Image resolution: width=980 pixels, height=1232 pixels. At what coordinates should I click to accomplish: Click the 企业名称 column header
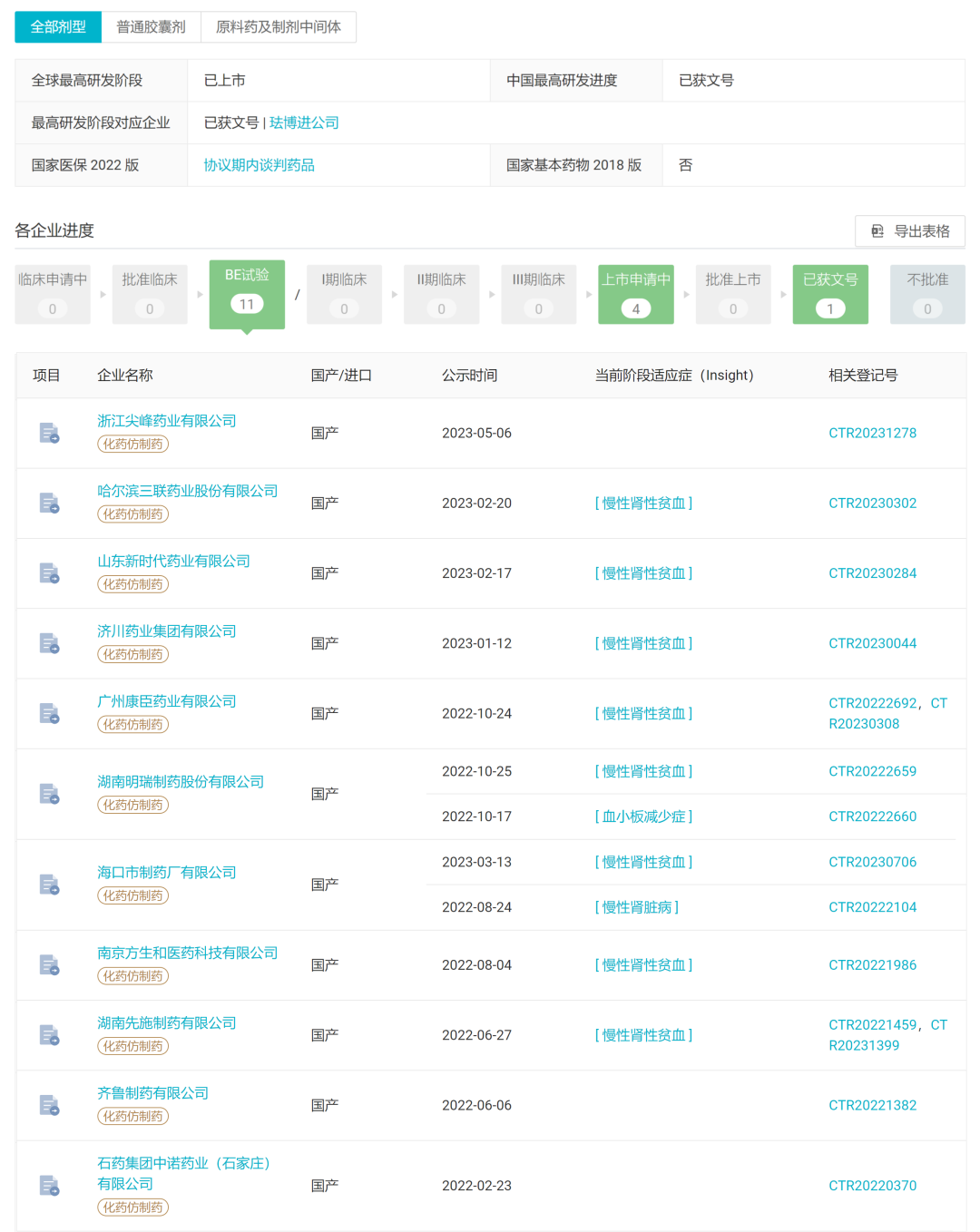tap(125, 376)
